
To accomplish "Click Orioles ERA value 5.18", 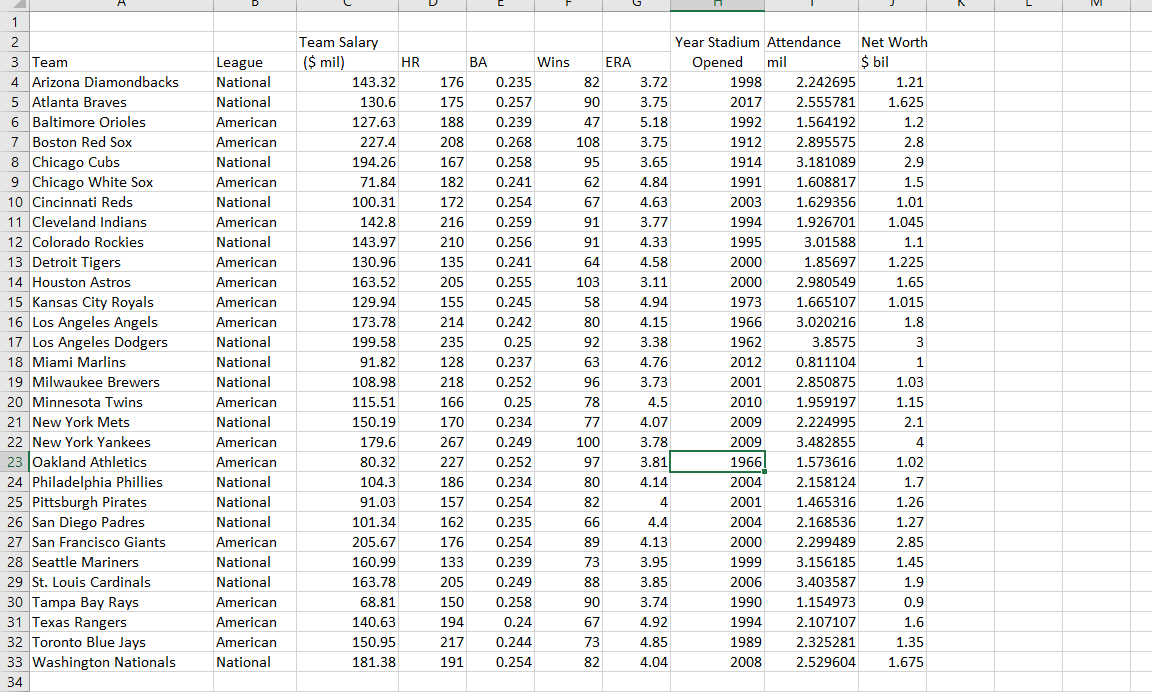I will point(636,122).
